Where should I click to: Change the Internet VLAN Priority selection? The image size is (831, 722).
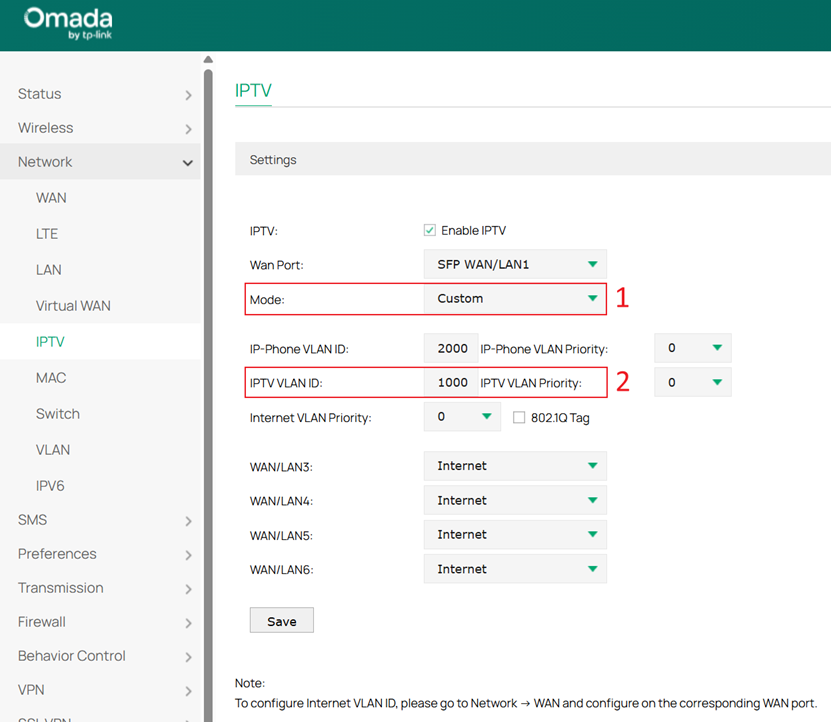point(462,417)
